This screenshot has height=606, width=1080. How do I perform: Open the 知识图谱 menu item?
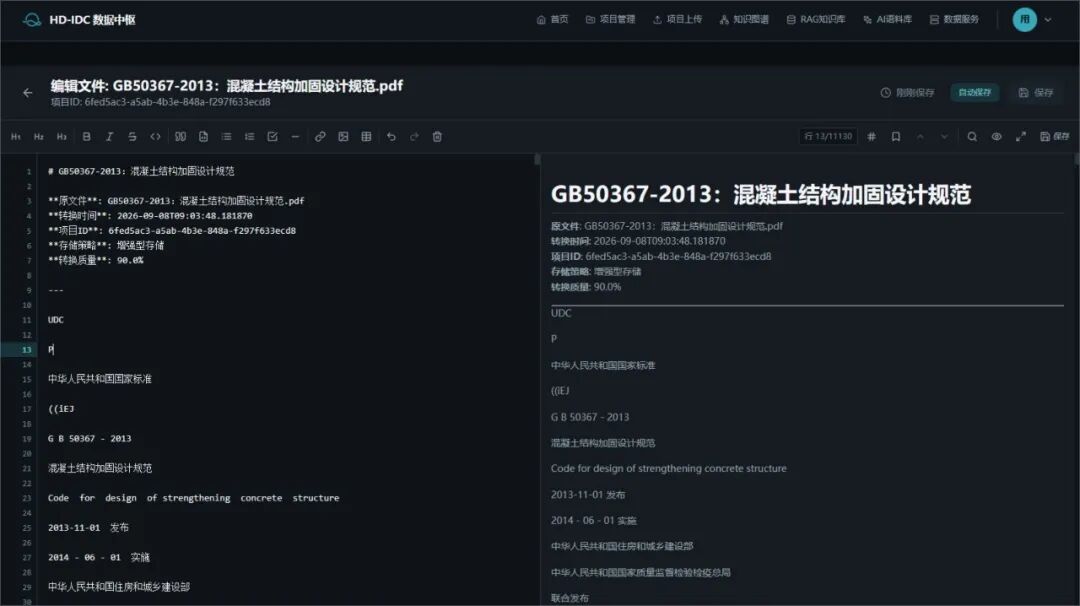pyautogui.click(x=744, y=19)
